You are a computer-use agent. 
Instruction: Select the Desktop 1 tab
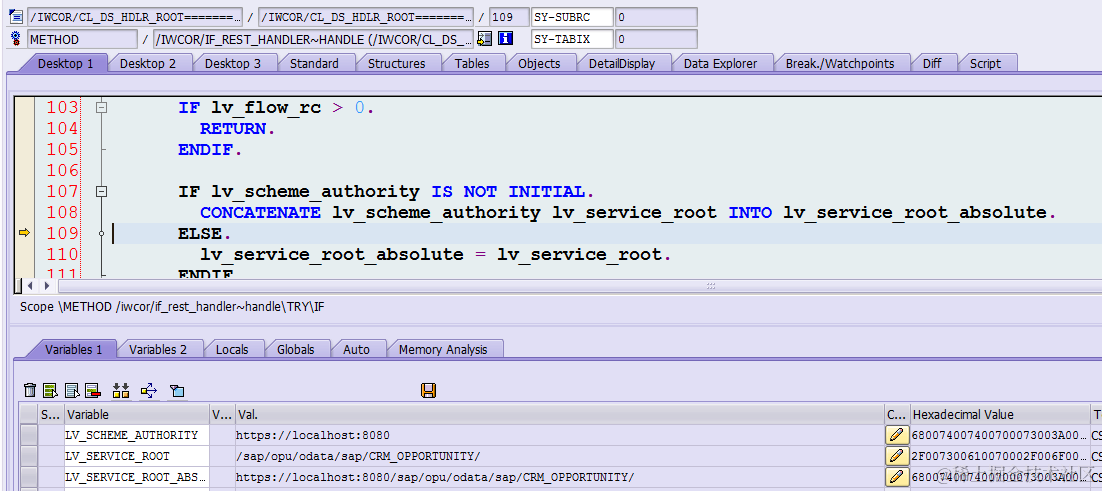65,63
